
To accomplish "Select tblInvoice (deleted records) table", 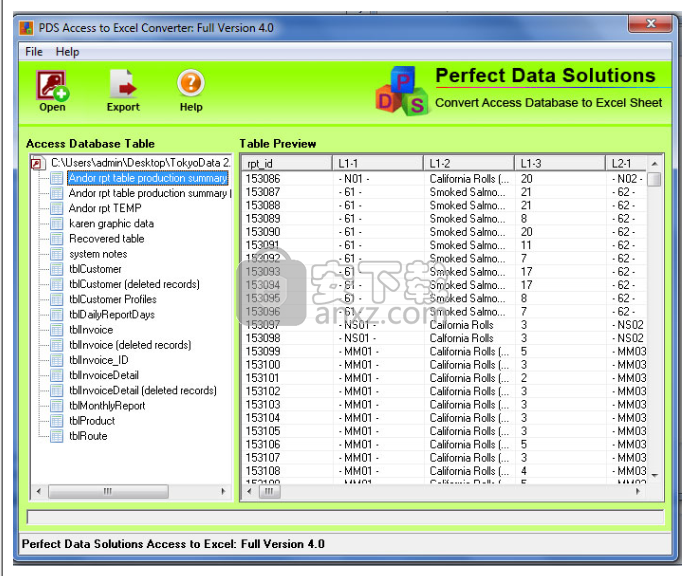I will tap(130, 345).
